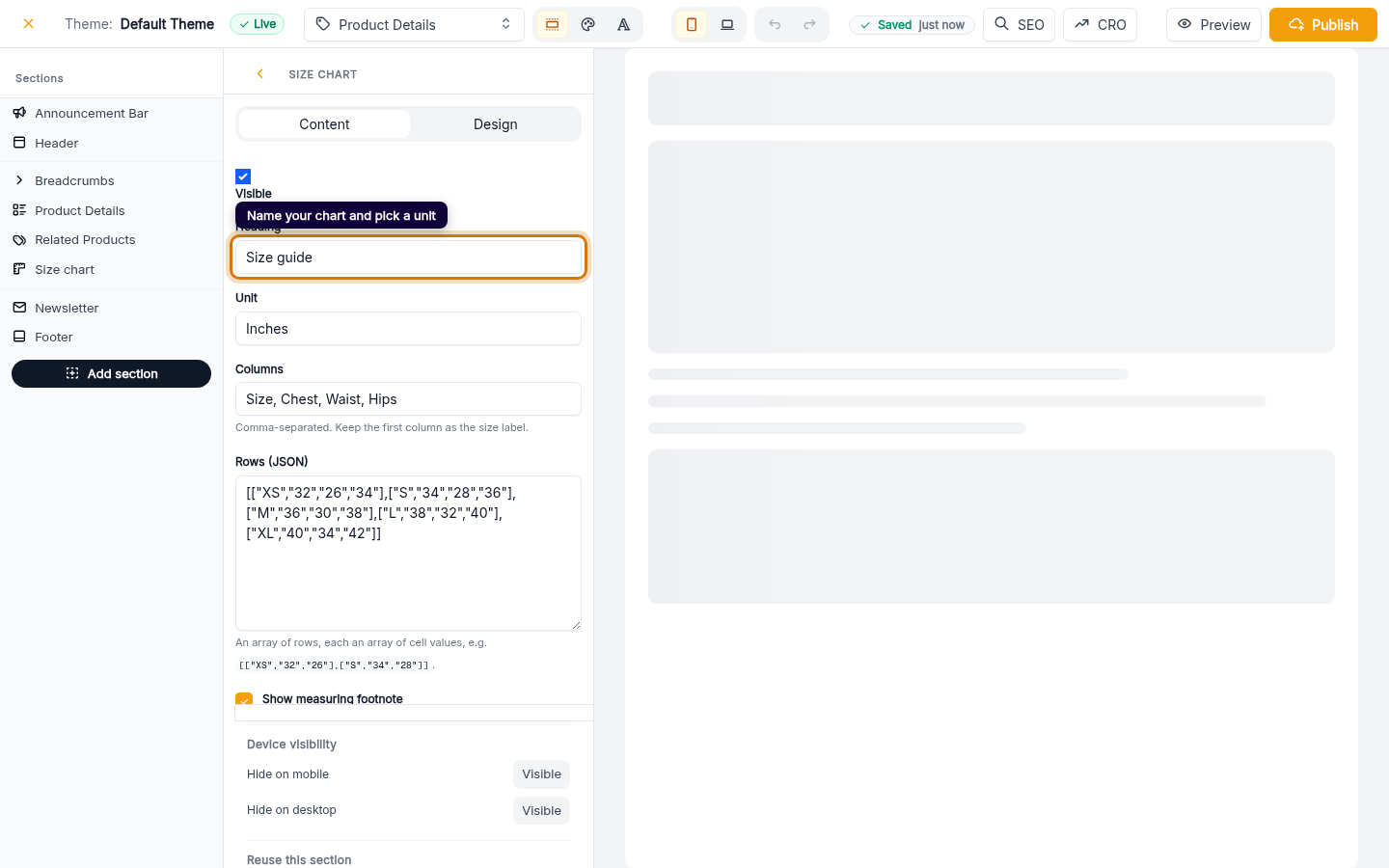Close the theme editor with the X icon
The height and width of the screenshot is (868, 1389).
[x=29, y=24]
